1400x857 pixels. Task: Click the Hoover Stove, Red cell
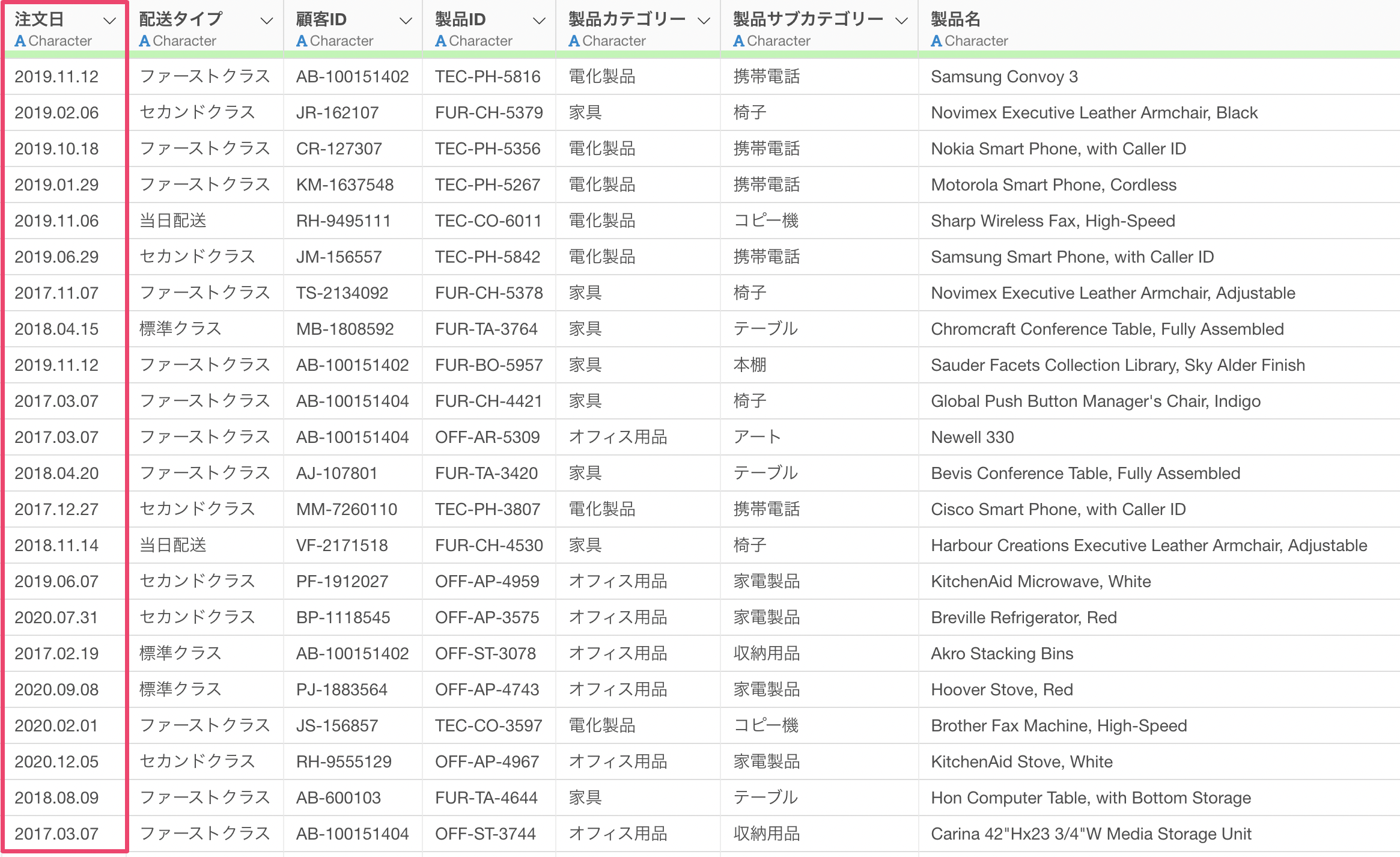[x=1002, y=689]
